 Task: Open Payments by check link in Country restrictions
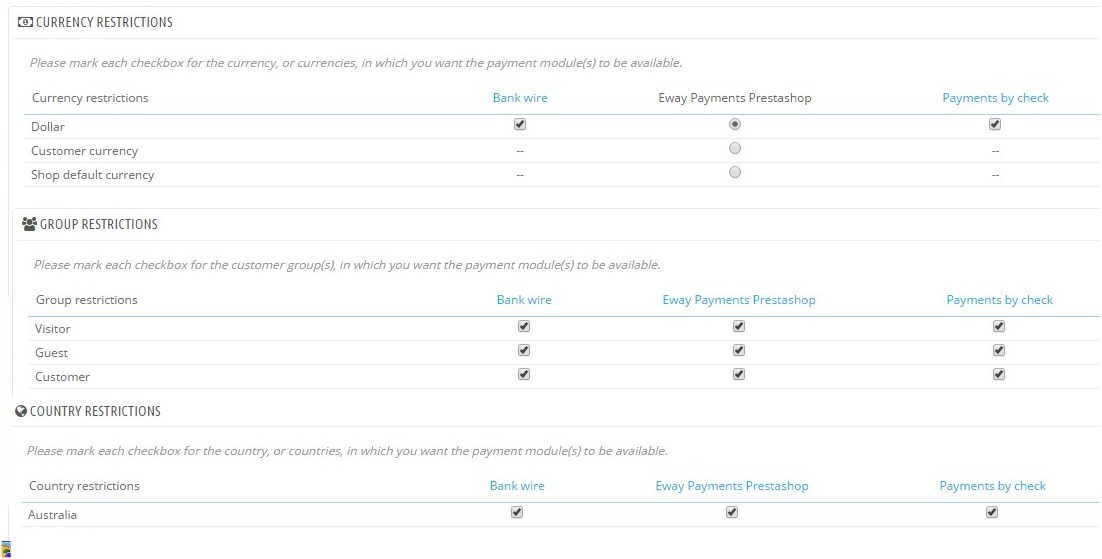pyautogui.click(x=992, y=486)
